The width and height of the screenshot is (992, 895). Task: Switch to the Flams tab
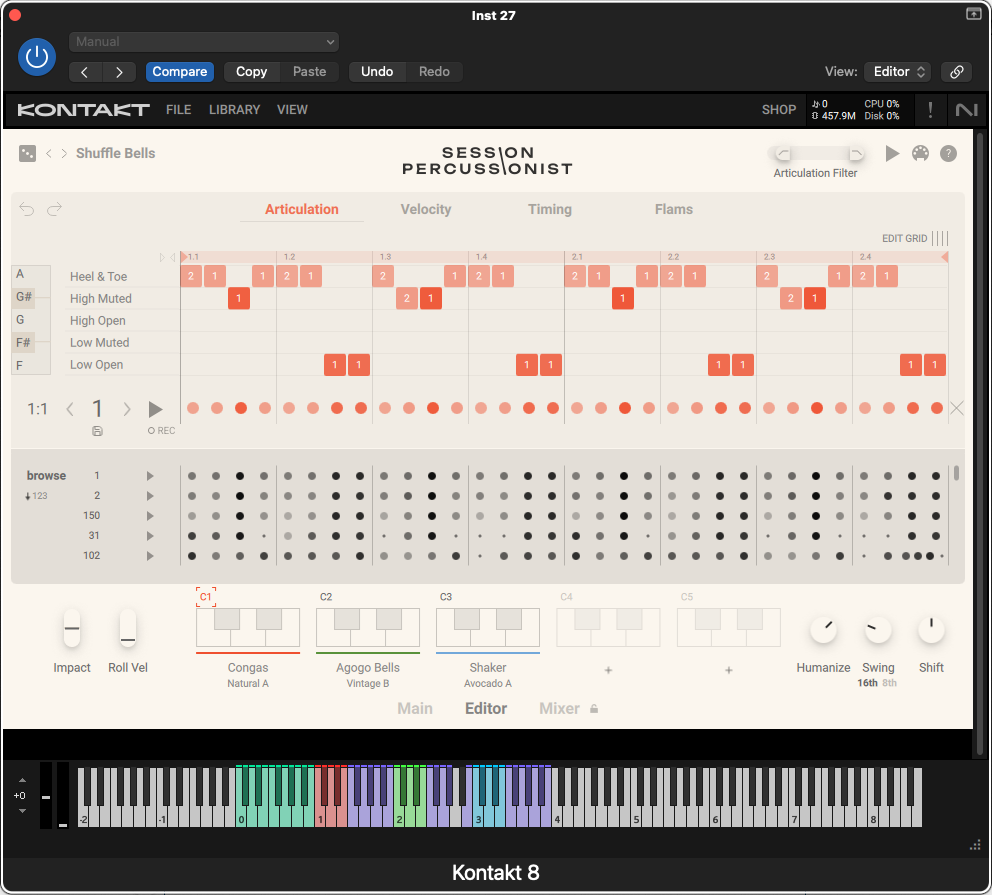(x=674, y=209)
